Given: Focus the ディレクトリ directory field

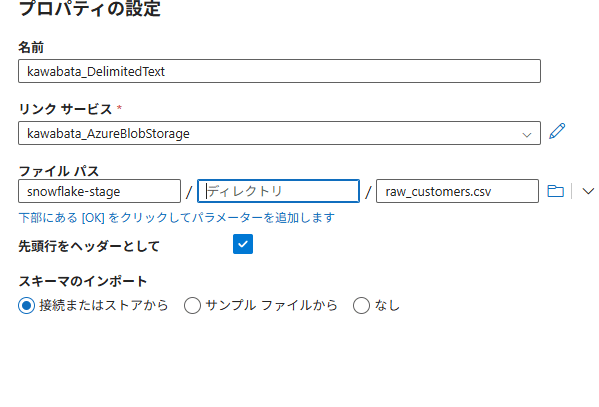Looking at the screenshot, I should (278, 191).
